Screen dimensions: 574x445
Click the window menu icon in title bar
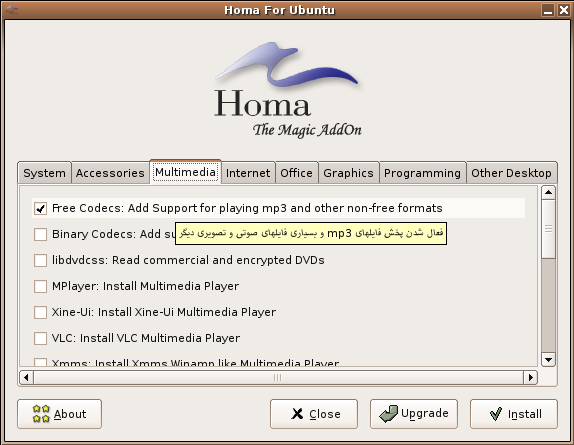[12, 10]
